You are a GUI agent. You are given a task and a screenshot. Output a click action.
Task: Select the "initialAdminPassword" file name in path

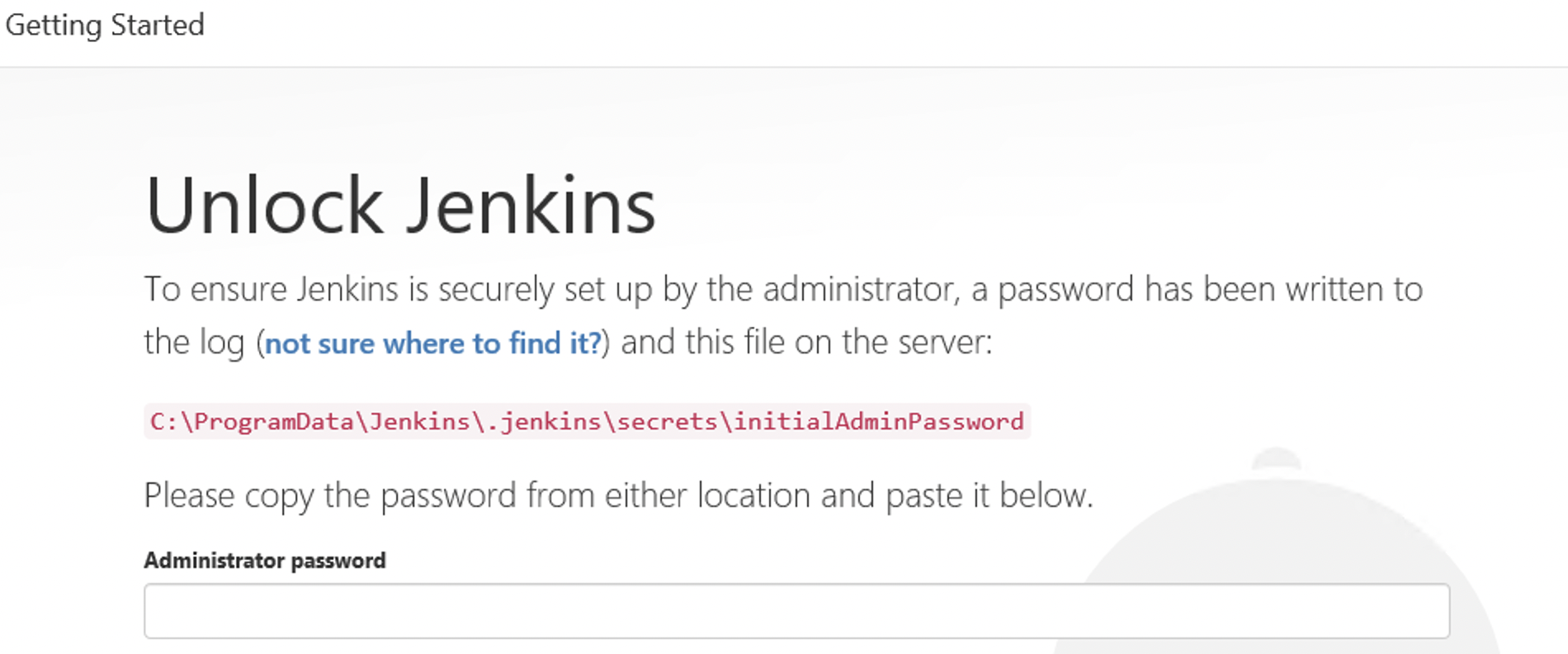[x=878, y=422]
